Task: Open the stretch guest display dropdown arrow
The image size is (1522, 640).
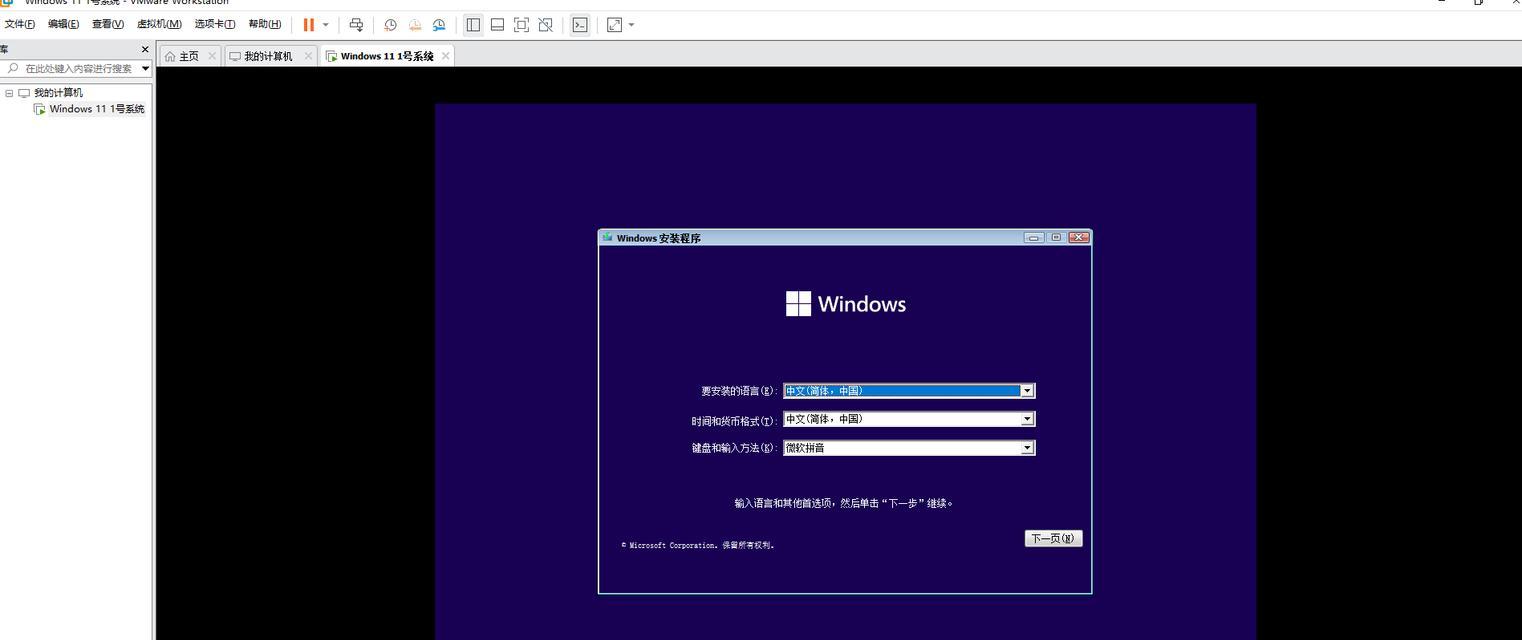Action: 631,25
